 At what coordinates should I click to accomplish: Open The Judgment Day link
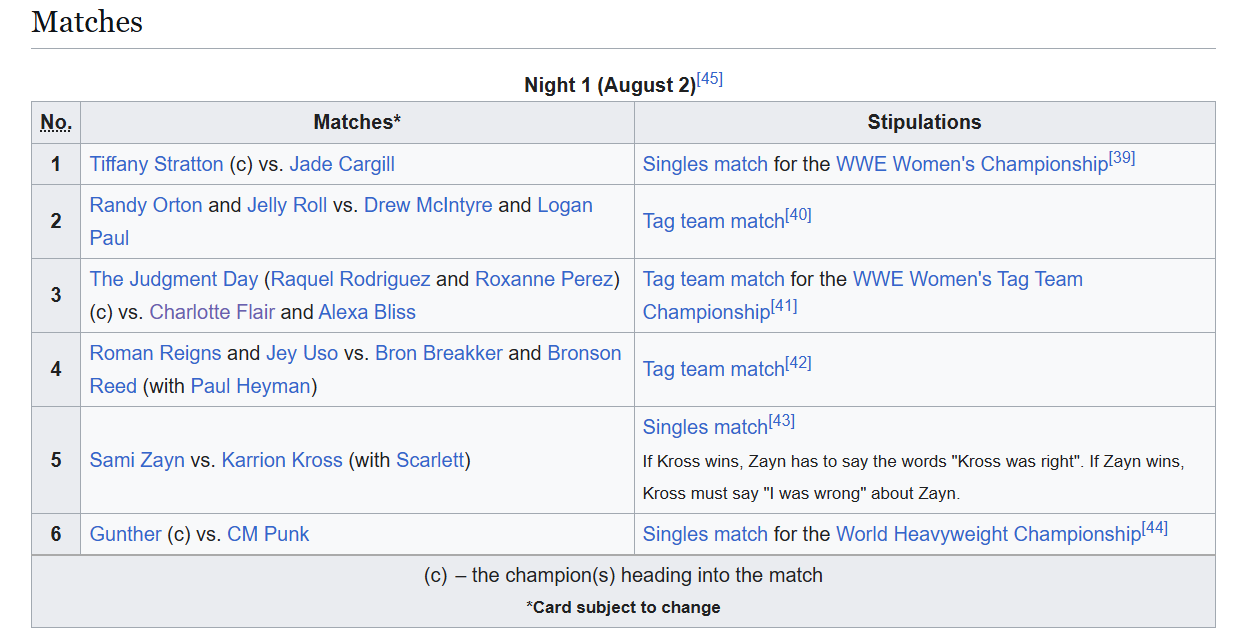174,279
